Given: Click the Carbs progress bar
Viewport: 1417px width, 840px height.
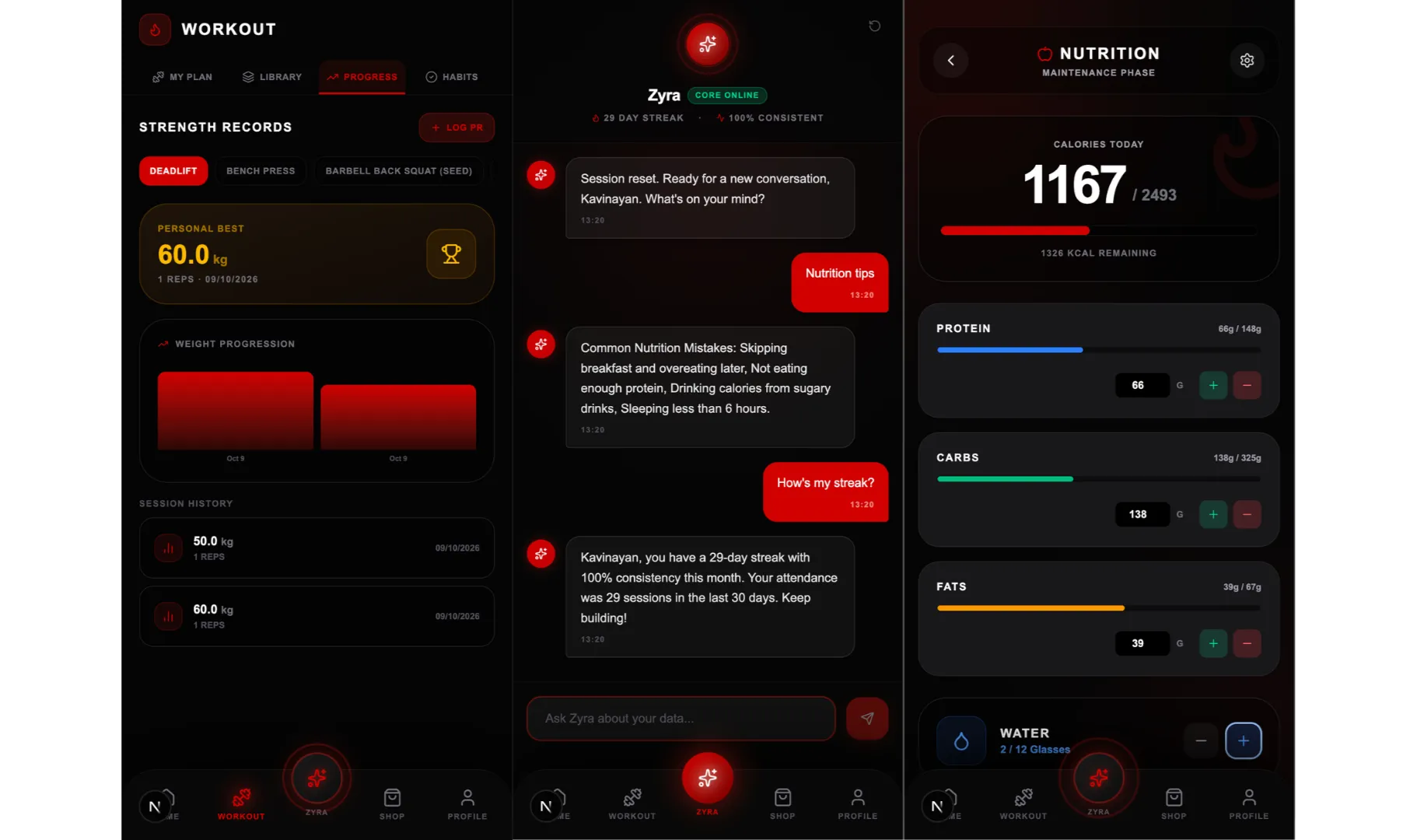Looking at the screenshot, I should (1098, 479).
